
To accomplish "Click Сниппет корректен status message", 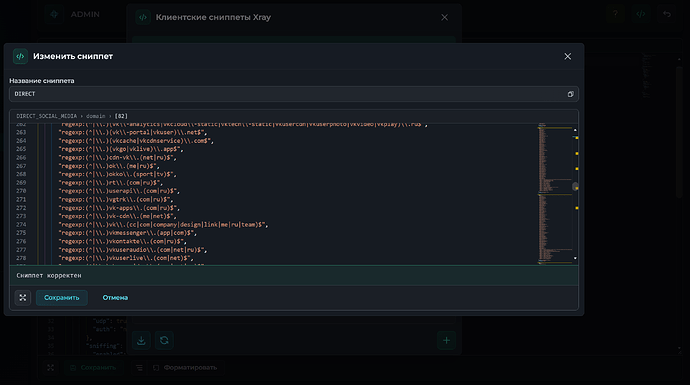I will tap(49, 275).
